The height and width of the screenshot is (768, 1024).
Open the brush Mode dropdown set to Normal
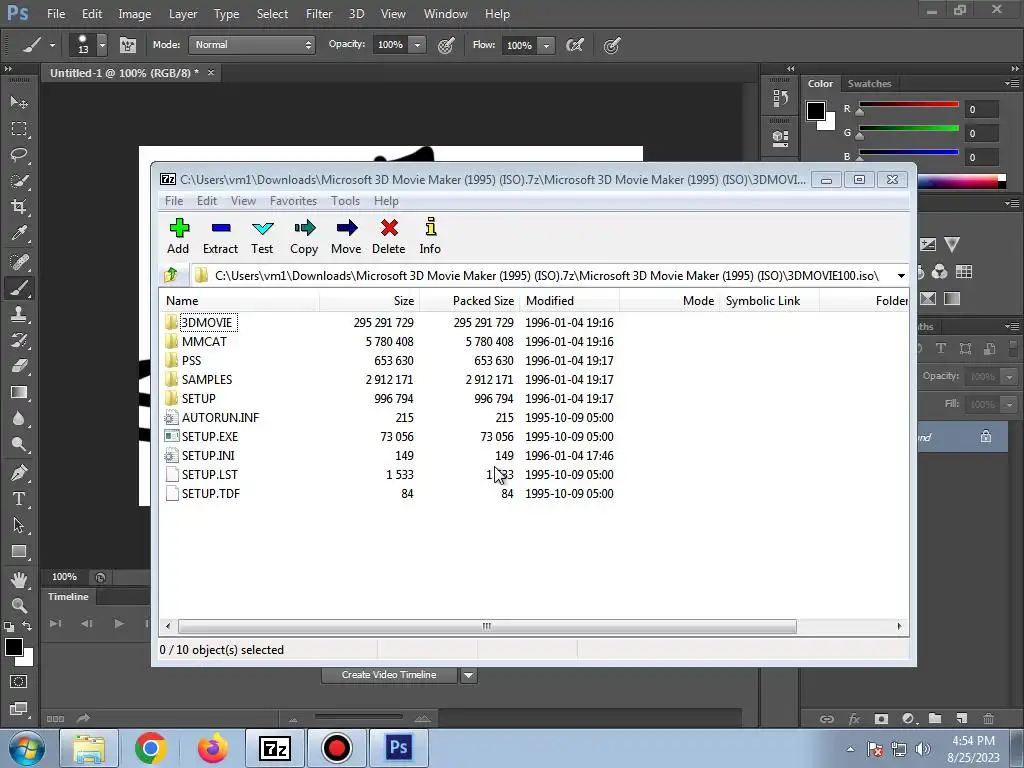[252, 44]
